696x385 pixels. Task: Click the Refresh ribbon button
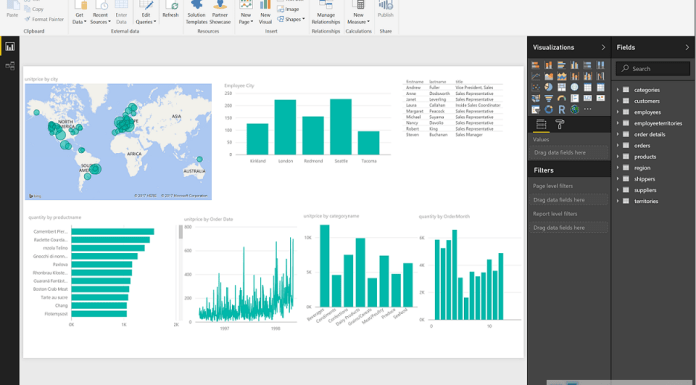click(170, 10)
